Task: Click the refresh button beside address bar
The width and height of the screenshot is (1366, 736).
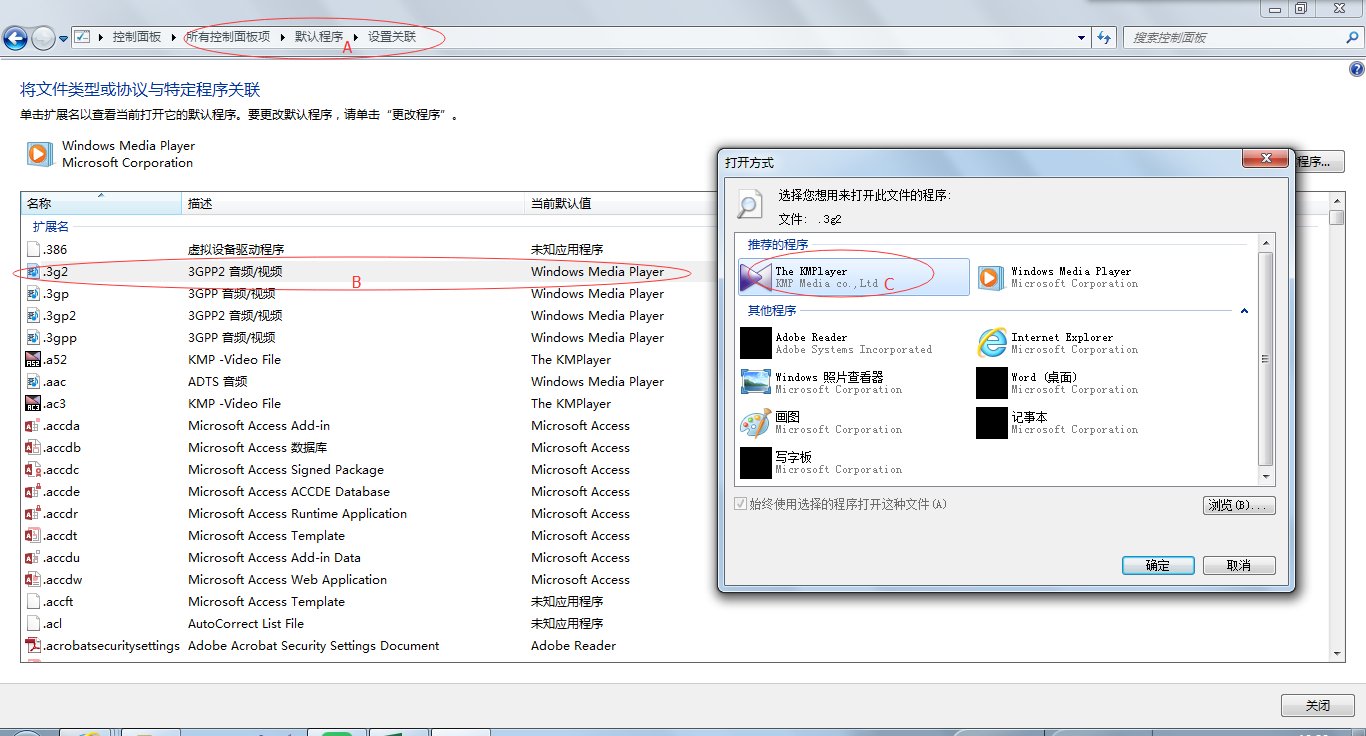Action: click(1104, 37)
